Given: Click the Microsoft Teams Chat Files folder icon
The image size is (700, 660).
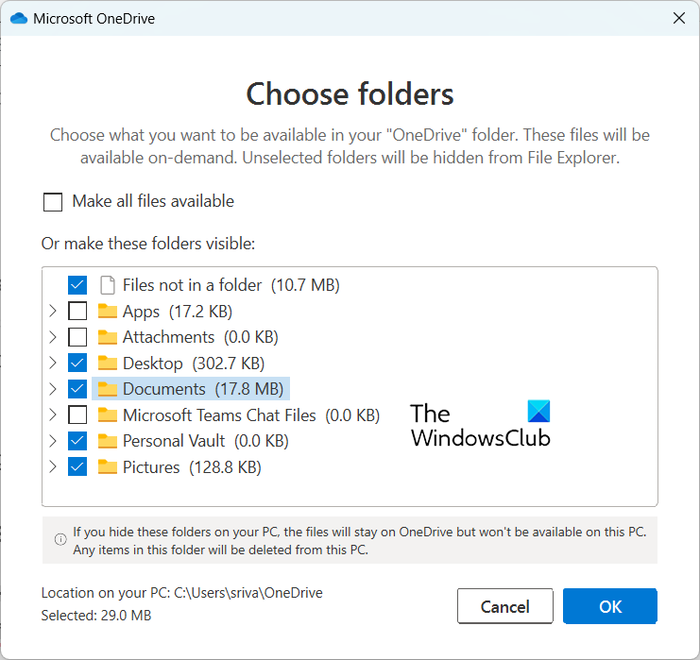Looking at the screenshot, I should pos(107,415).
